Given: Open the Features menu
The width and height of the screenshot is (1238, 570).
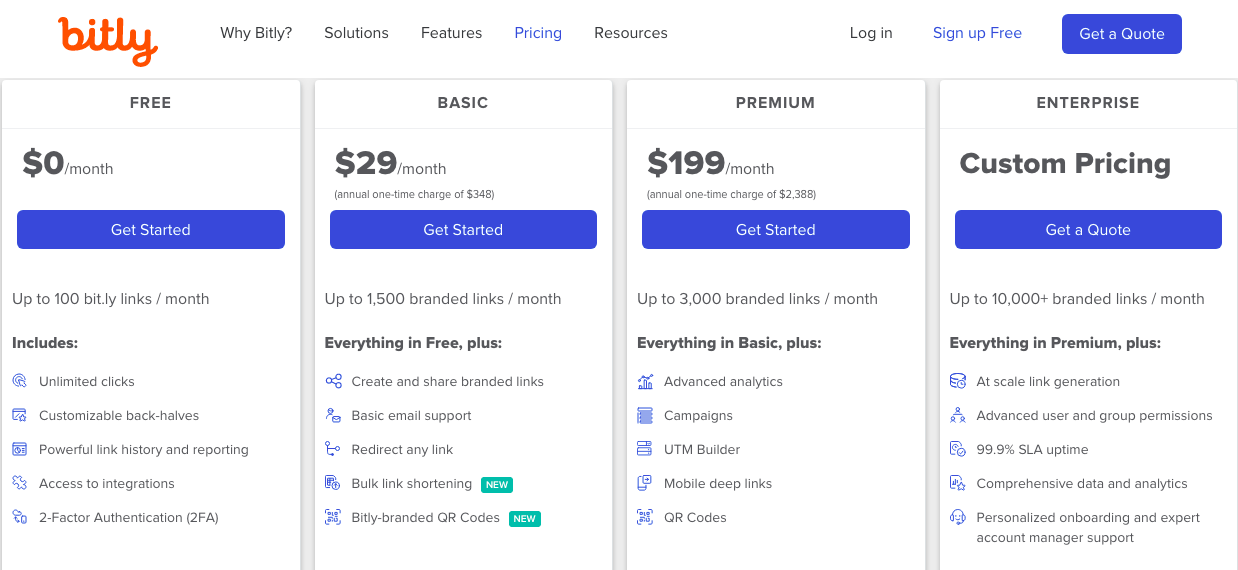Looking at the screenshot, I should click(x=451, y=33).
